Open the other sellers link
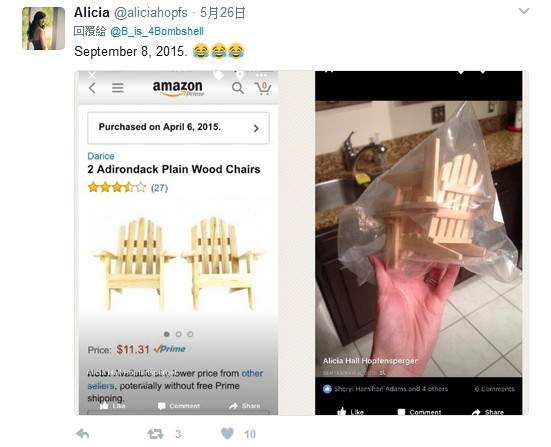Viewport: 551px width, 447px height. [x=252, y=373]
